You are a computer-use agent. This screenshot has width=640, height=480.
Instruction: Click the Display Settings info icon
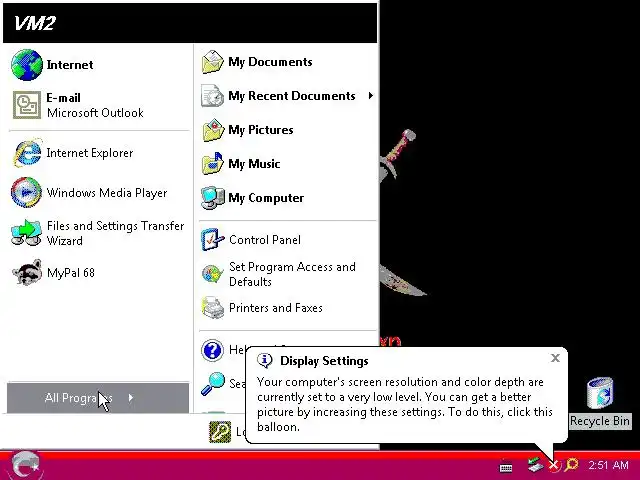[x=264, y=360]
